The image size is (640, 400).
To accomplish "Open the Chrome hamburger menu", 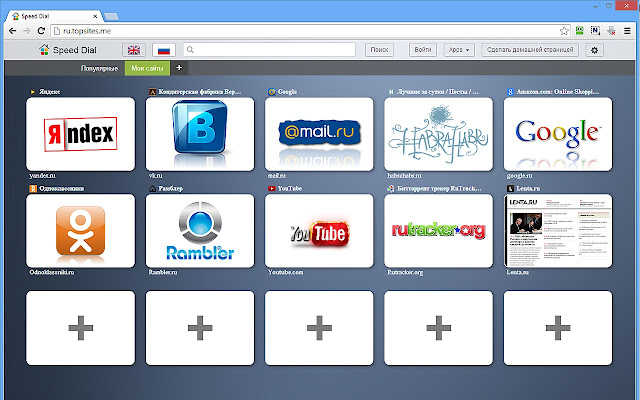I will point(627,31).
